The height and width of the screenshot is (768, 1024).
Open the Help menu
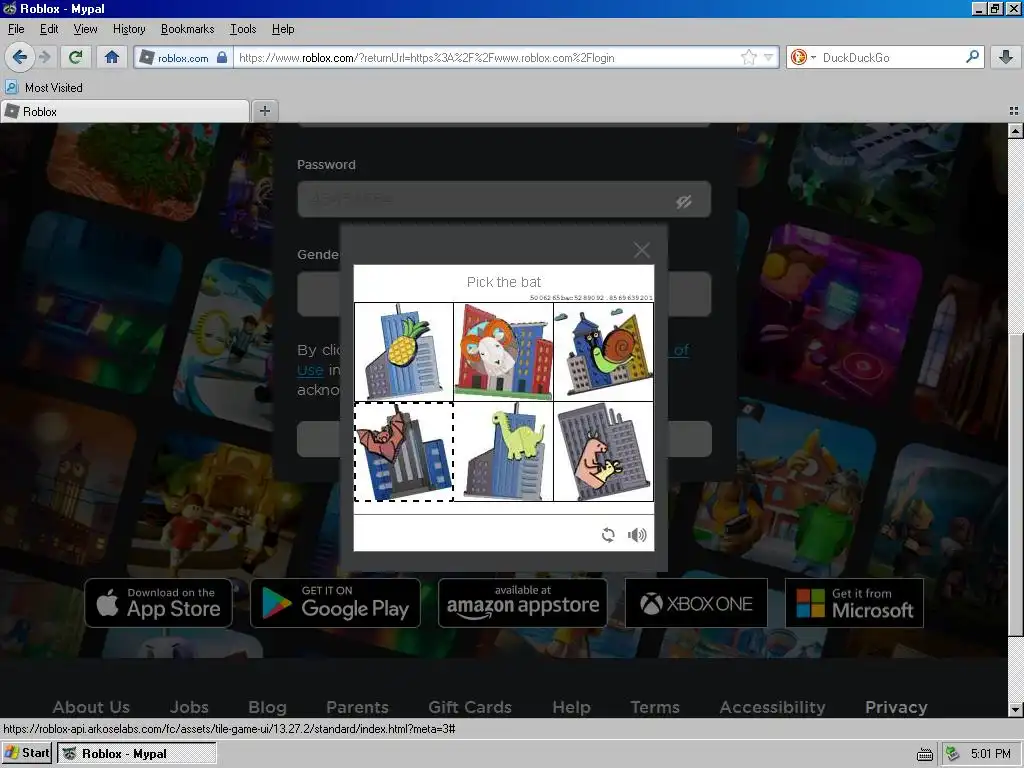[x=283, y=29]
